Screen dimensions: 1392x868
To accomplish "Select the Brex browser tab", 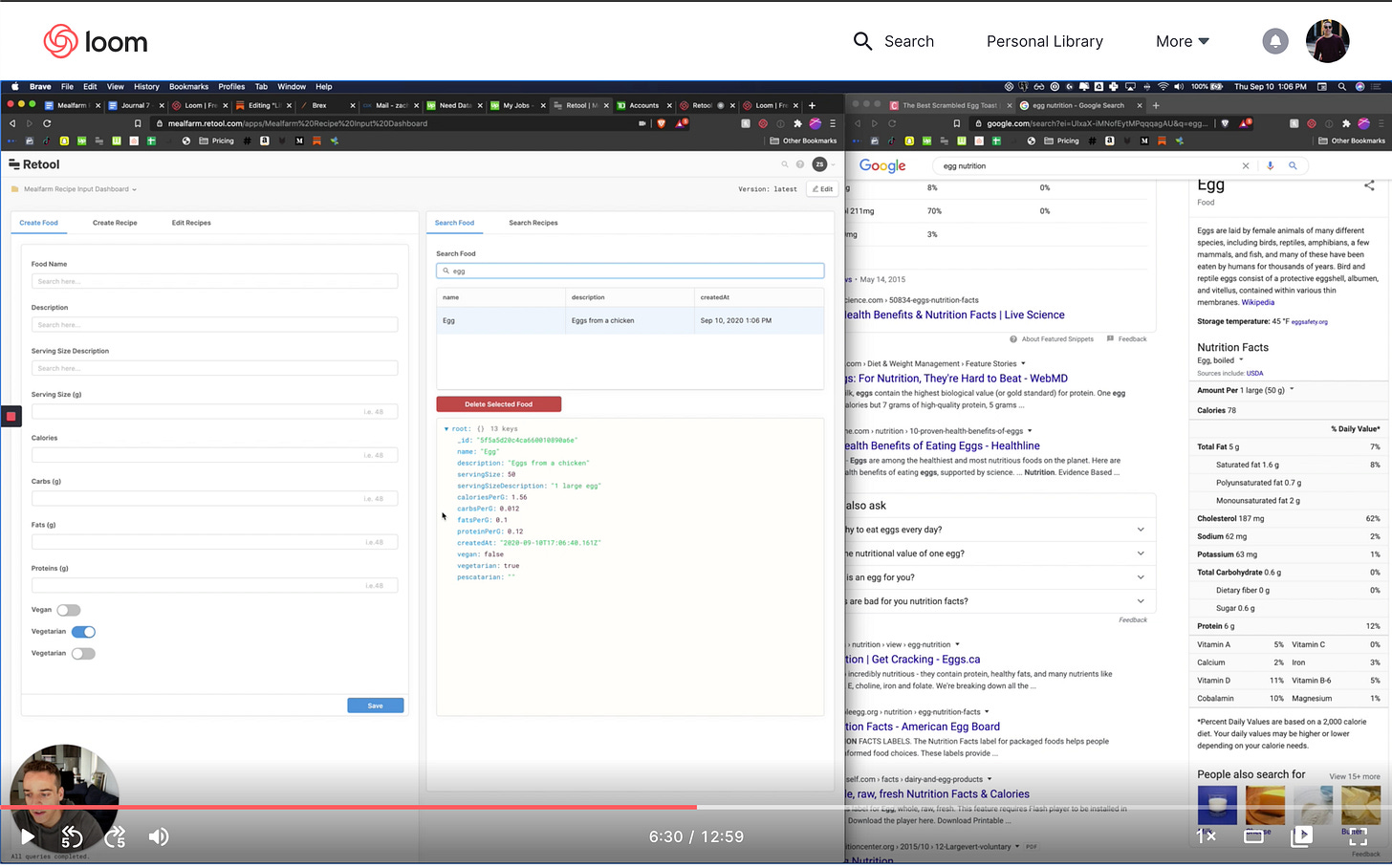I will coord(328,105).
